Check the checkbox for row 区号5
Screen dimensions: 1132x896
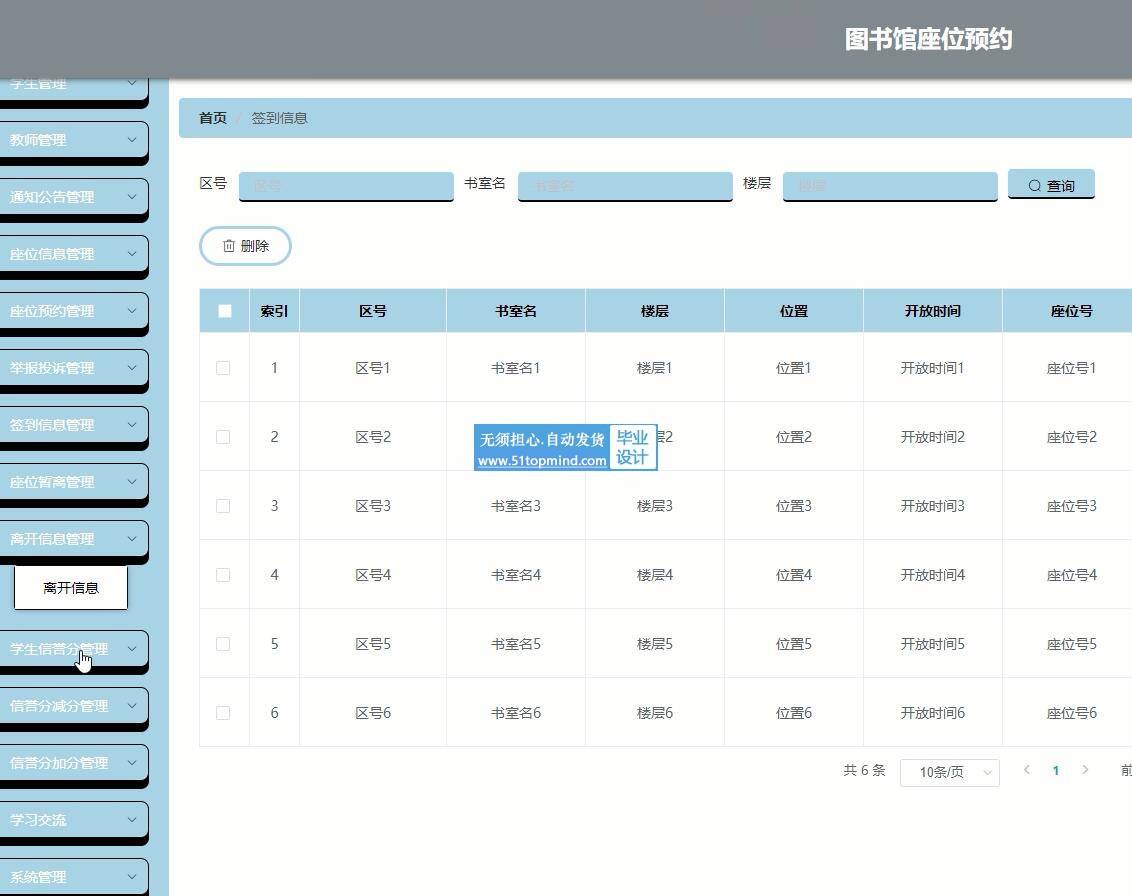coord(223,644)
